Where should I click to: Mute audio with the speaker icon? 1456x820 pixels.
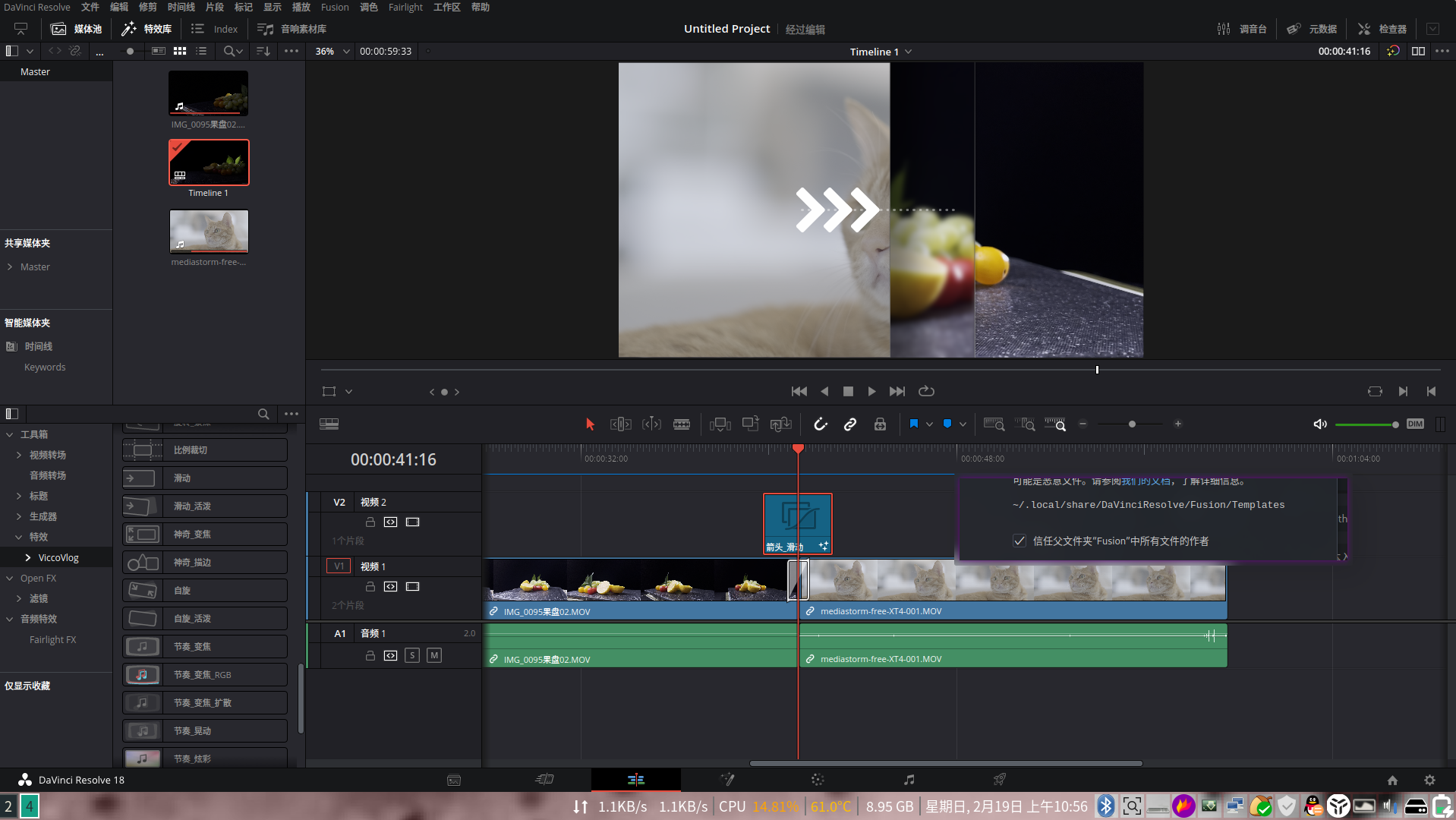tap(1320, 424)
